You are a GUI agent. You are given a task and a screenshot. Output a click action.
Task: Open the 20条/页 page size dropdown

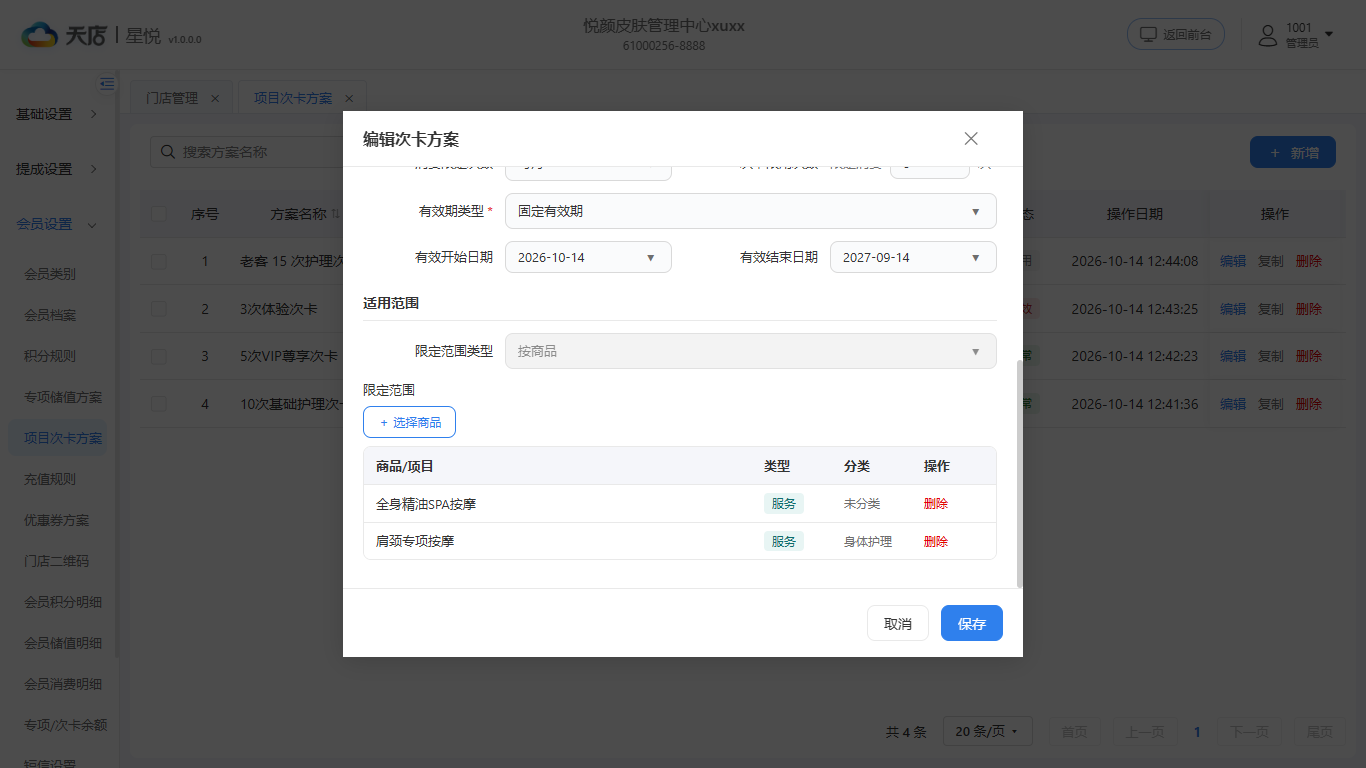click(x=987, y=732)
